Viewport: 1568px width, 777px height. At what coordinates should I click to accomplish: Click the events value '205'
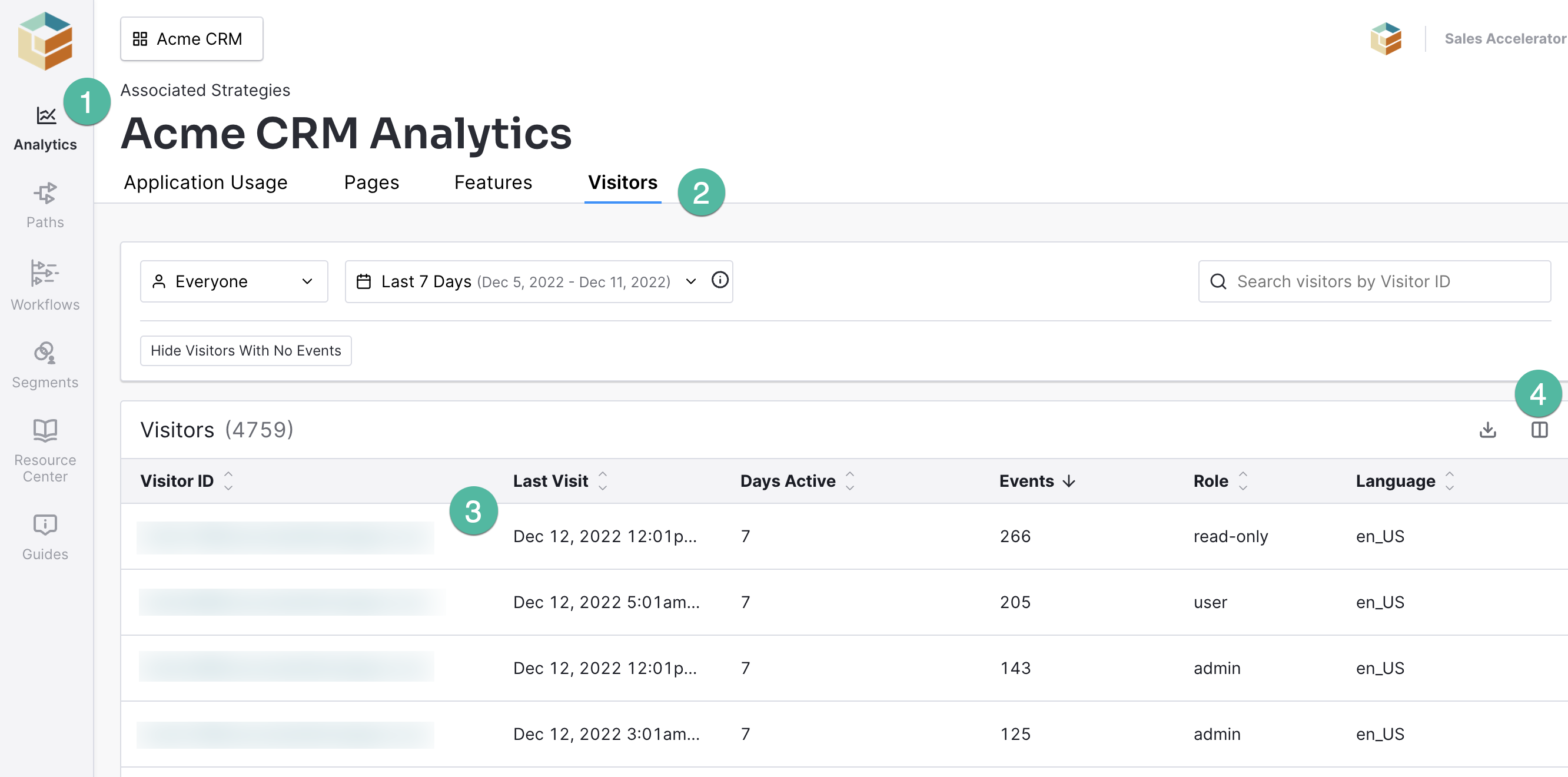1015,602
